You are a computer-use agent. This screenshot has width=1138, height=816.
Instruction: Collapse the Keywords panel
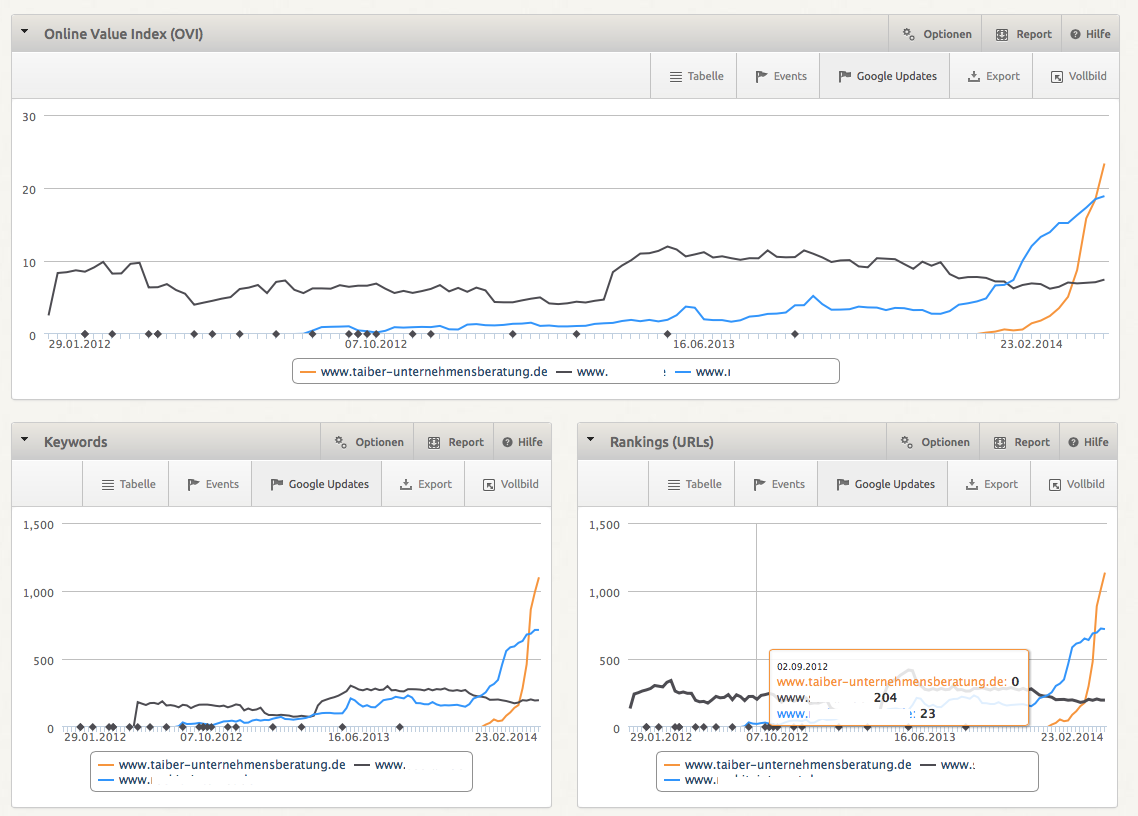25,440
